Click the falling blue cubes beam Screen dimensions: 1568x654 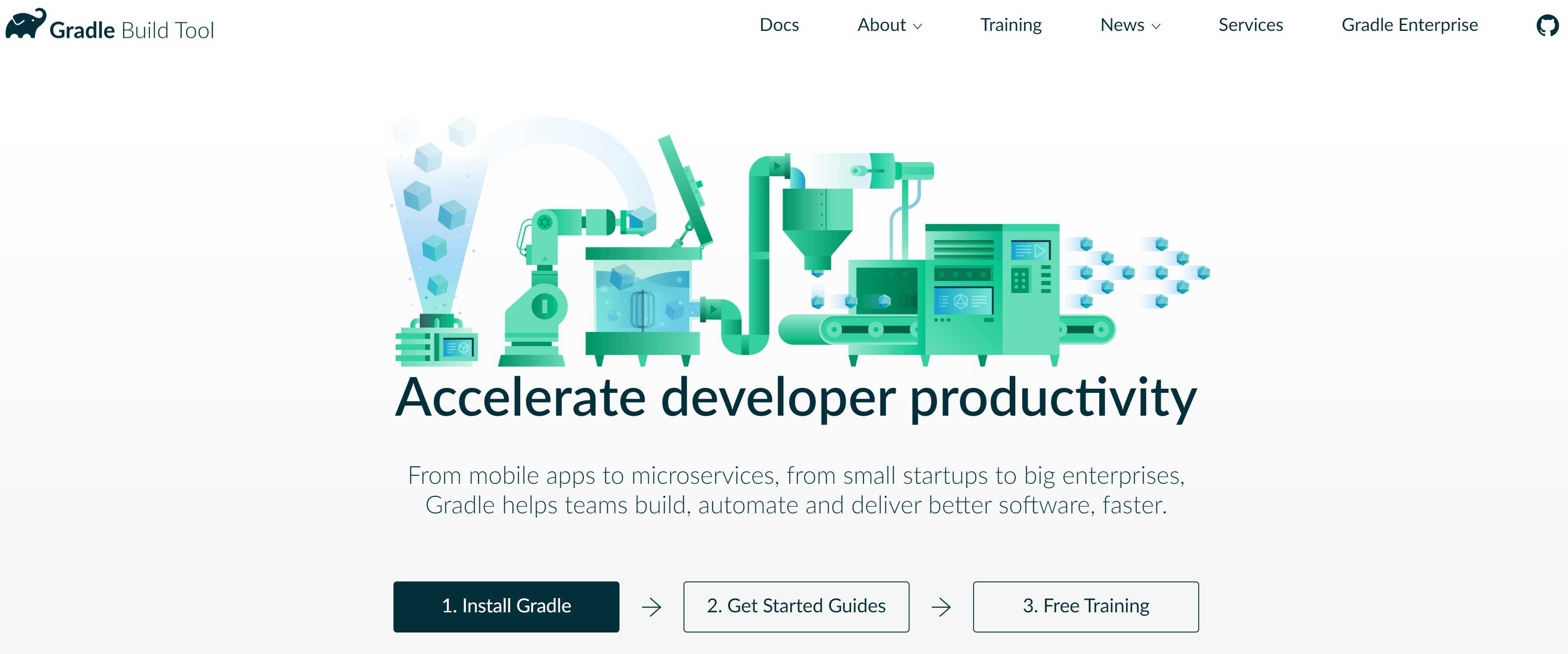coord(433,219)
